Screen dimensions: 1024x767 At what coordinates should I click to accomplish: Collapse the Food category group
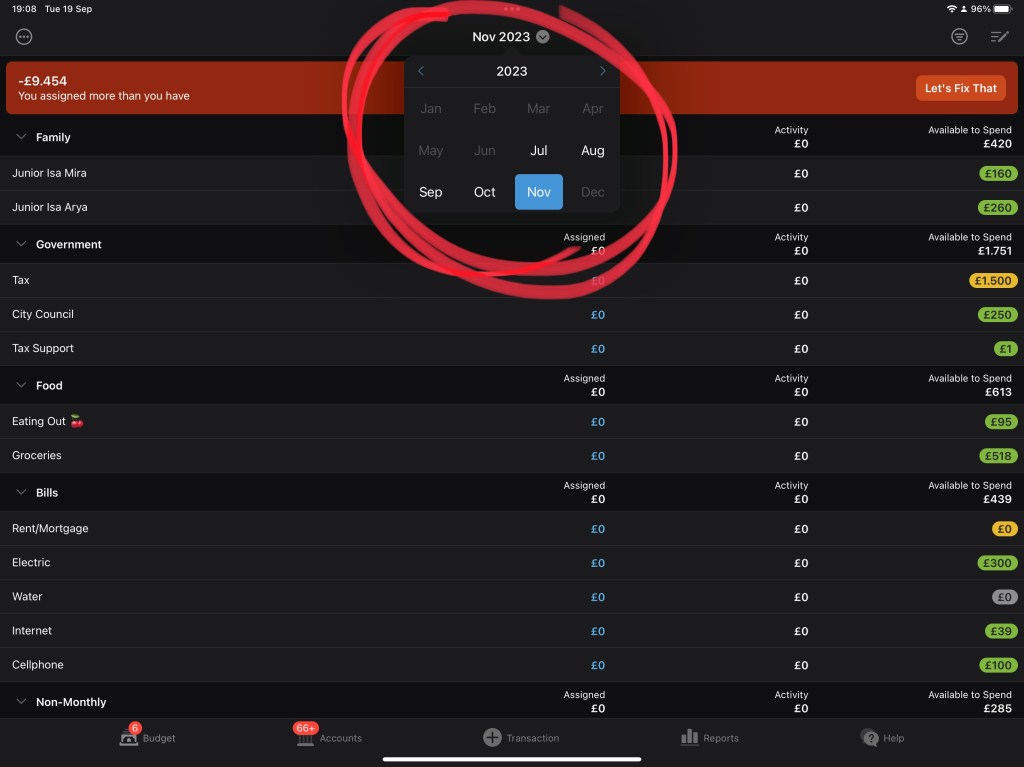point(21,385)
